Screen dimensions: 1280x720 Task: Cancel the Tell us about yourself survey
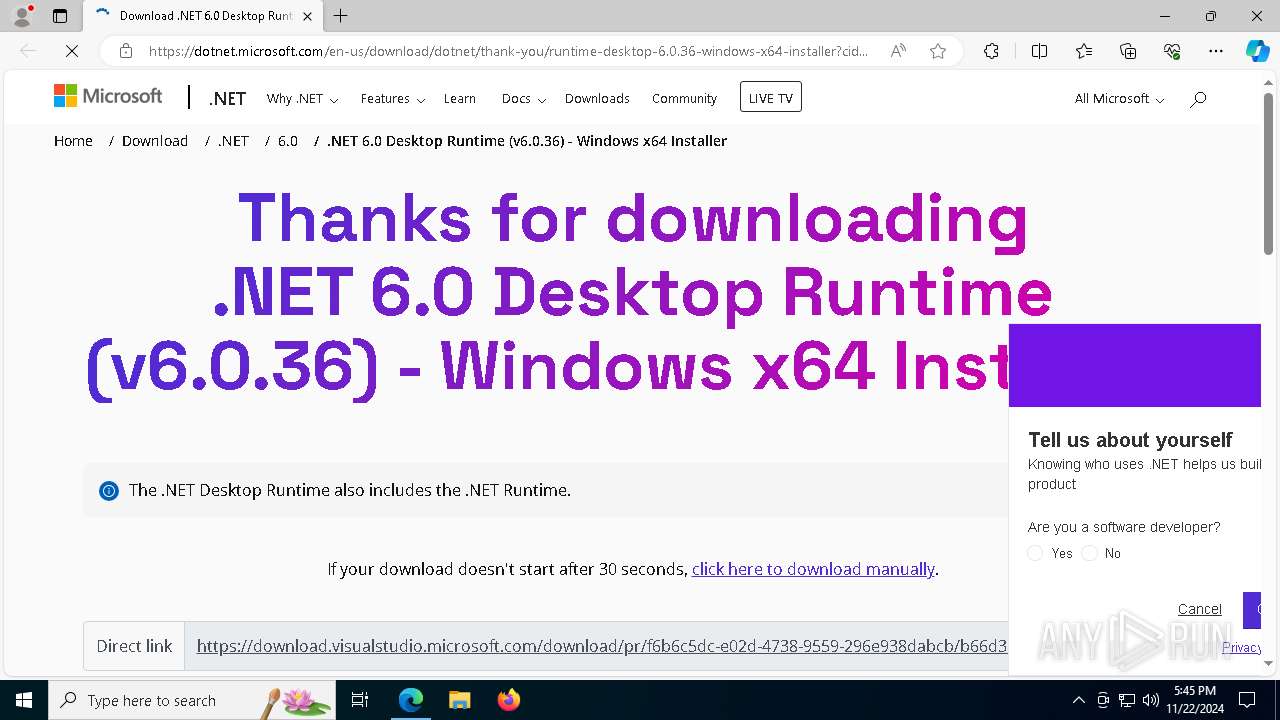[1200, 609]
